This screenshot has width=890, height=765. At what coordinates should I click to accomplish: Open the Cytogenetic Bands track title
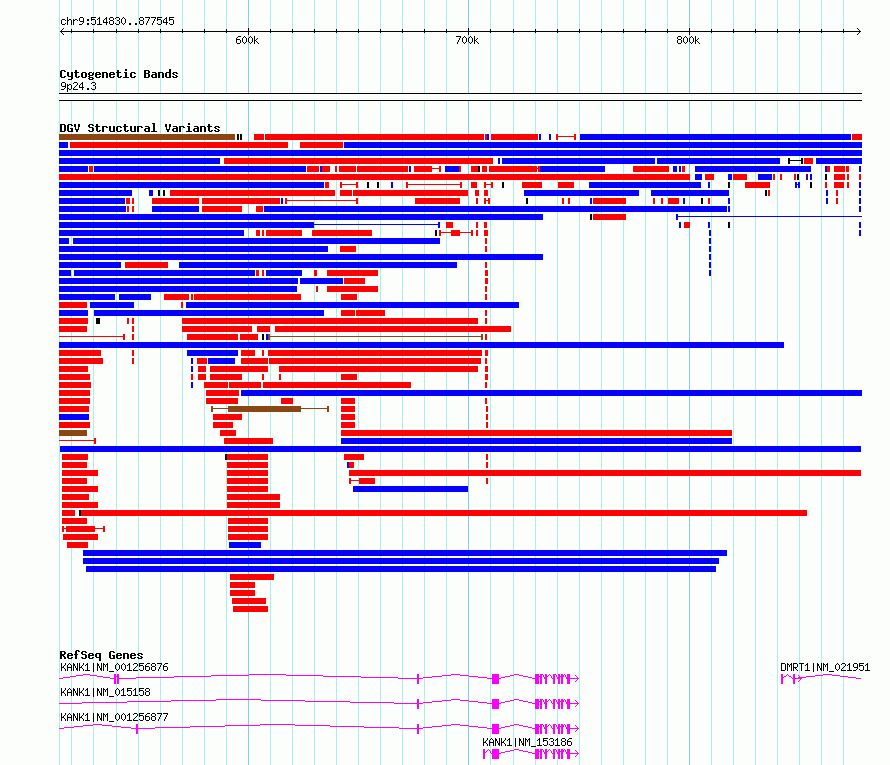(x=119, y=74)
